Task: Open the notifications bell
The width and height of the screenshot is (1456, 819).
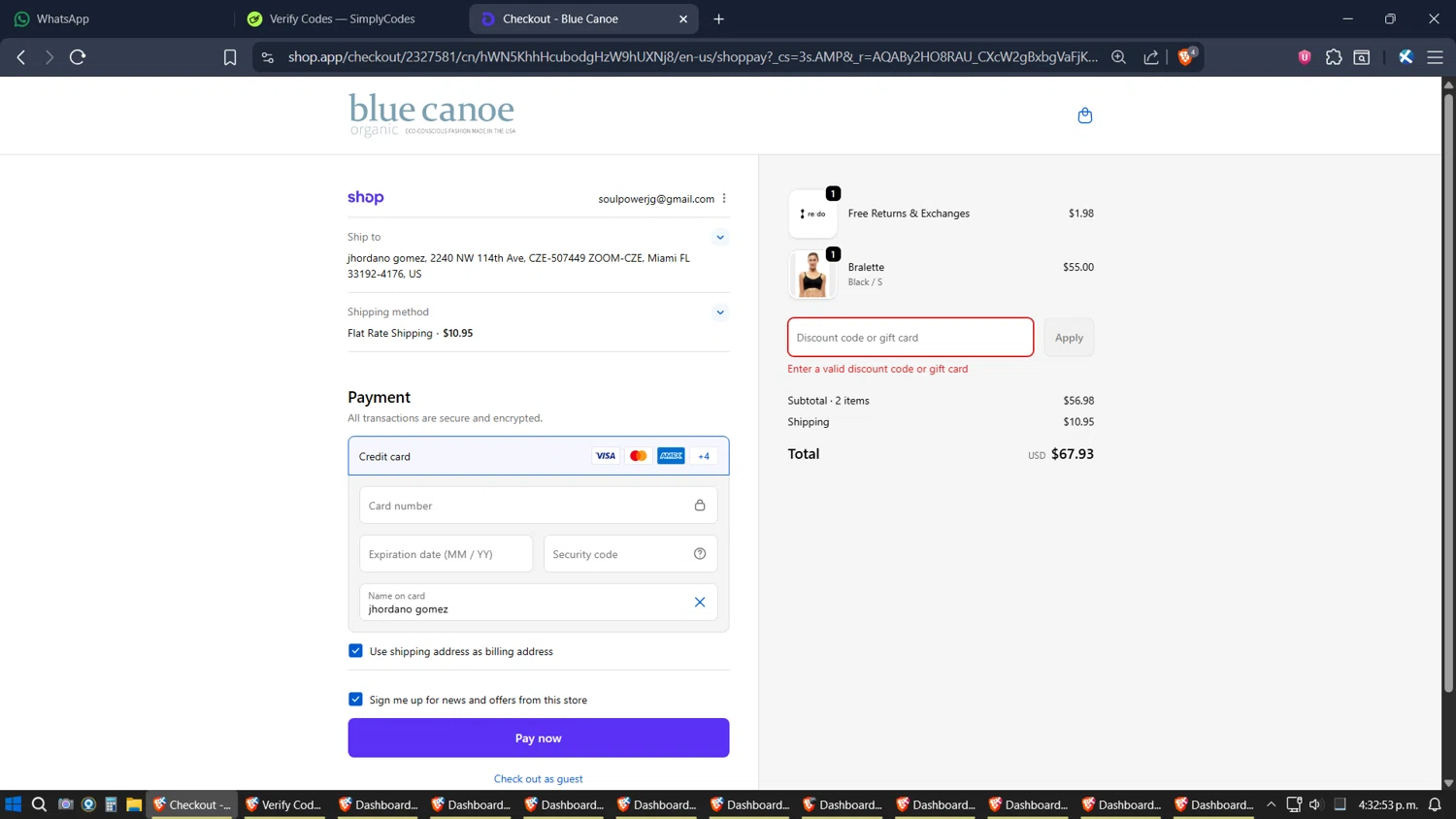Action: 1435,804
